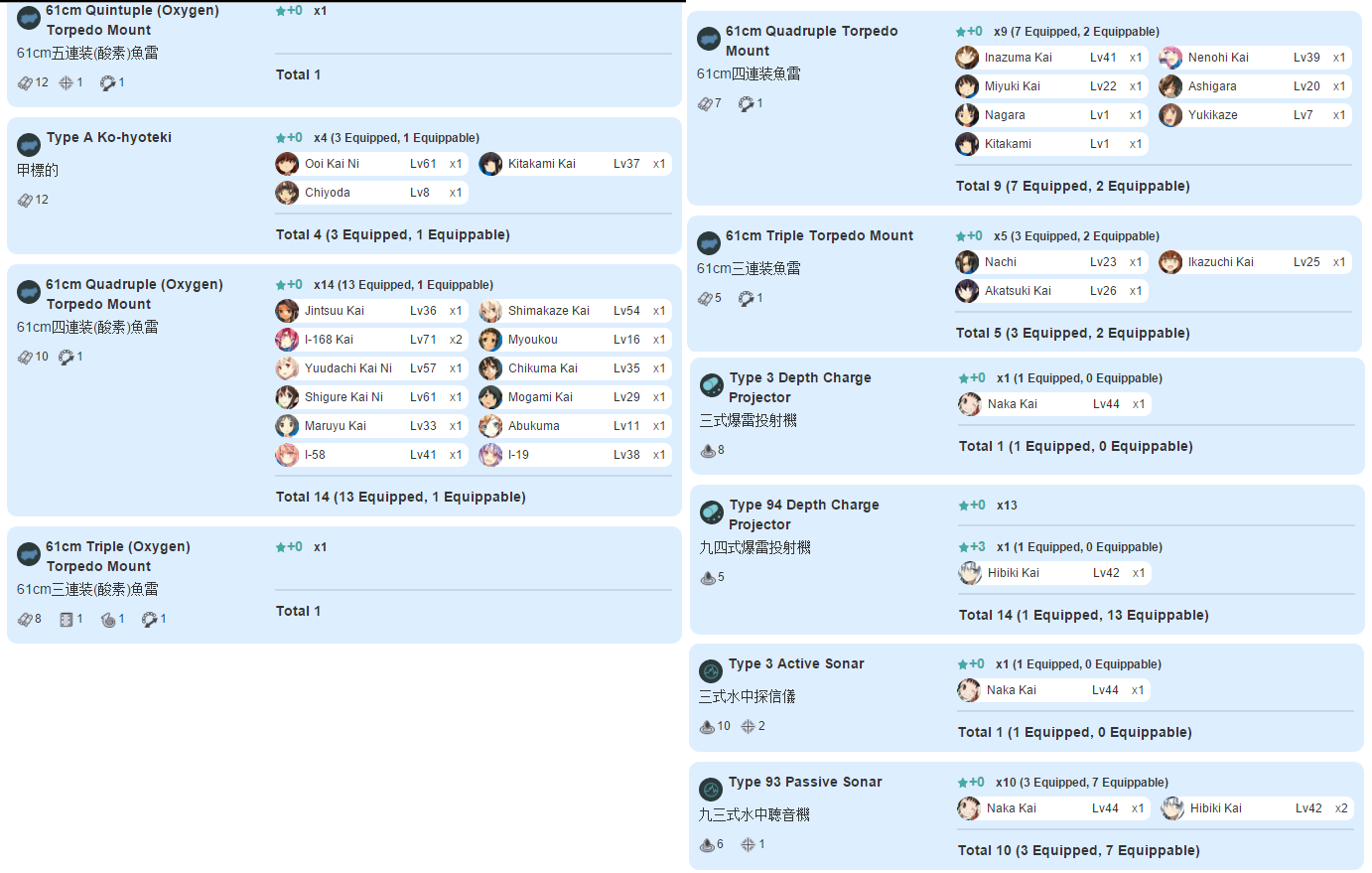
Task: Click accuracy stat icon under Type 3 Active Sonar
Action: pos(748,726)
